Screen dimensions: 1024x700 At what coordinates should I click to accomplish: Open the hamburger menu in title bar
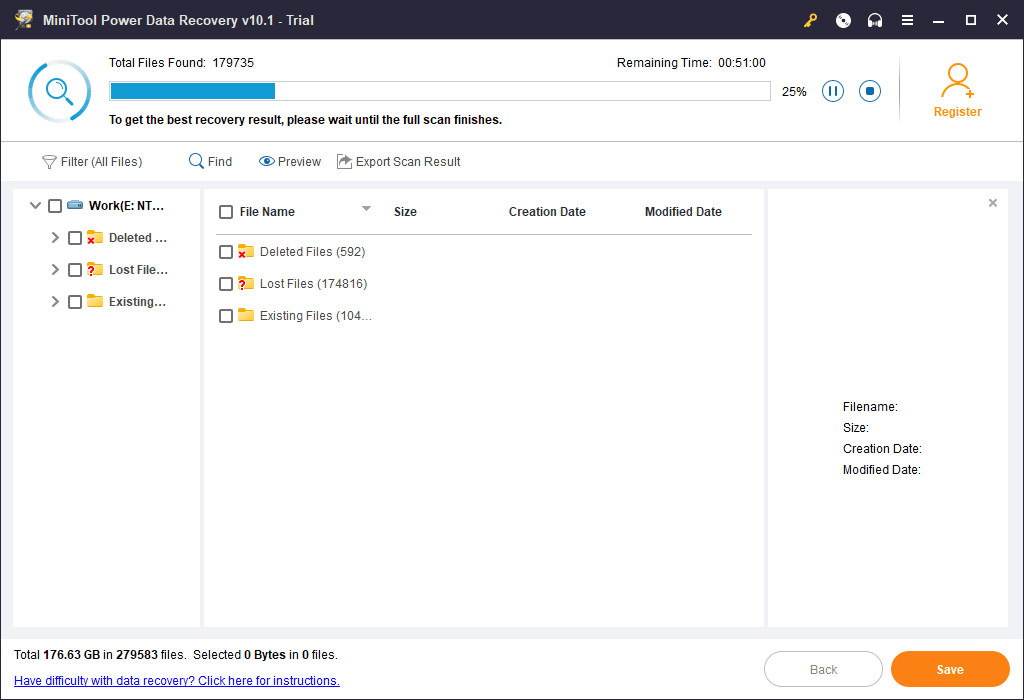(907, 20)
